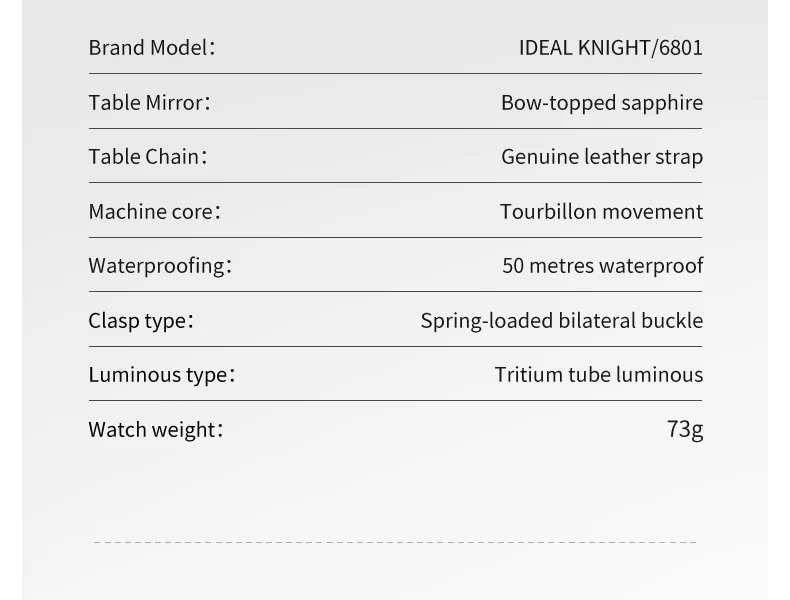The width and height of the screenshot is (790, 600).
Task: Click the Bow-topped sapphire value
Action: tap(602, 103)
